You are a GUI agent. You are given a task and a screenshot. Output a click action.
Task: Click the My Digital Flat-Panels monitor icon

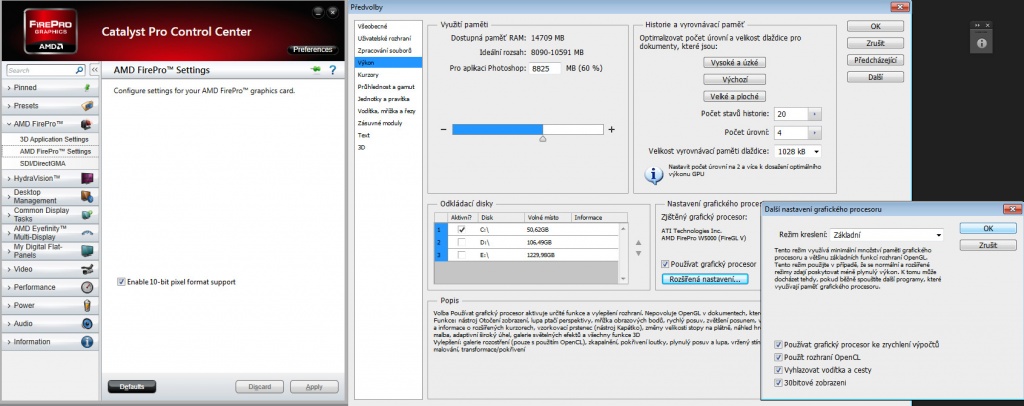point(86,251)
